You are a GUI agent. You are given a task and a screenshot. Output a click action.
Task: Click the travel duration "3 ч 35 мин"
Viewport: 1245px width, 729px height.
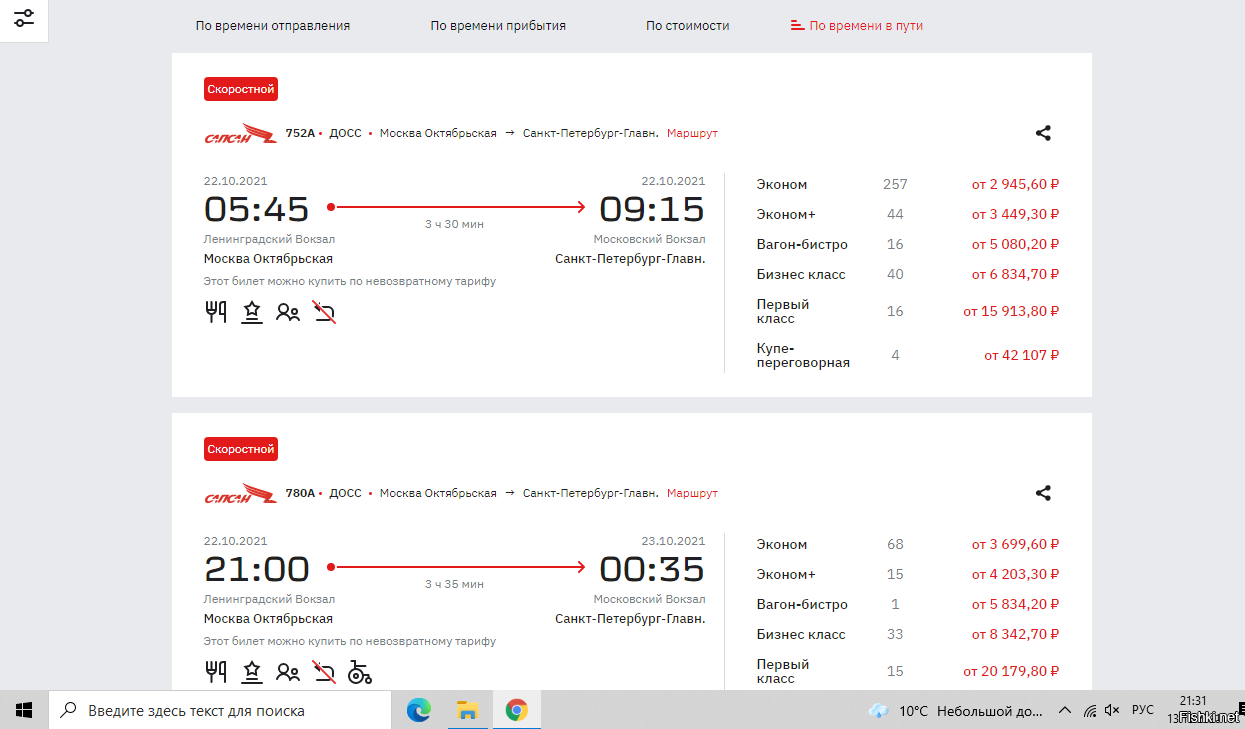pos(454,584)
